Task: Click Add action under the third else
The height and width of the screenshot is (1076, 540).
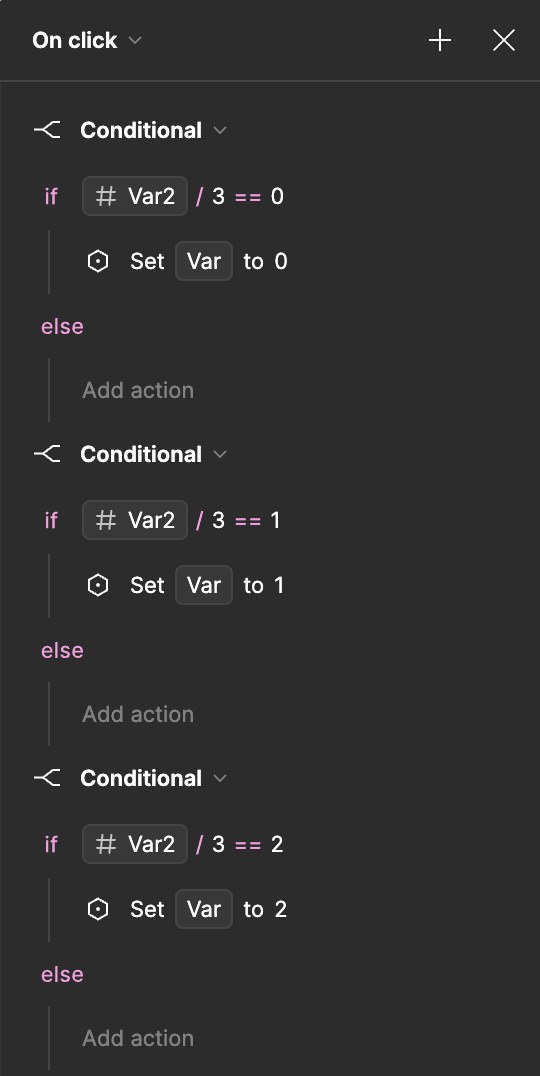Action: click(138, 1038)
